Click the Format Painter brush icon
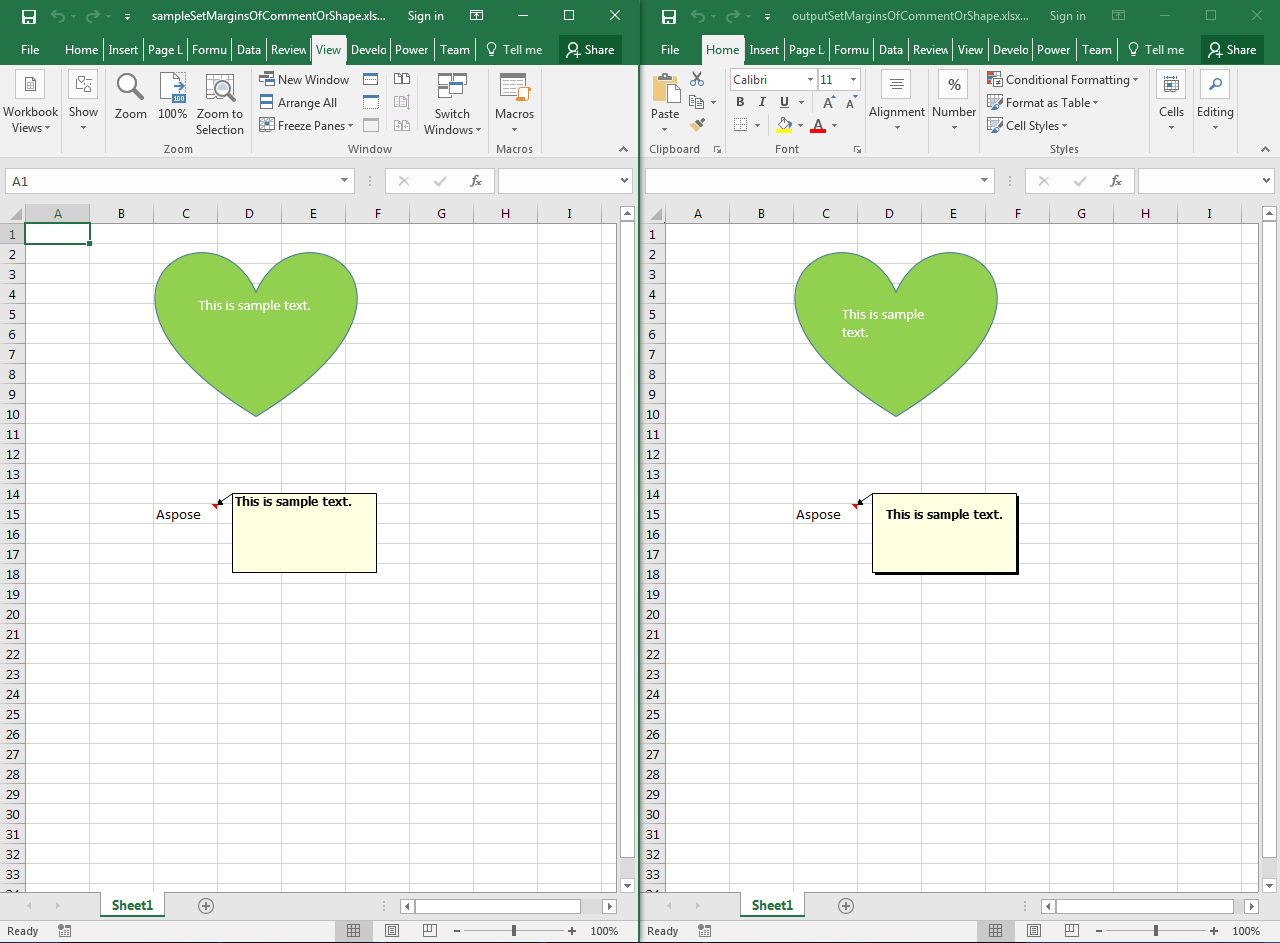 [697, 125]
